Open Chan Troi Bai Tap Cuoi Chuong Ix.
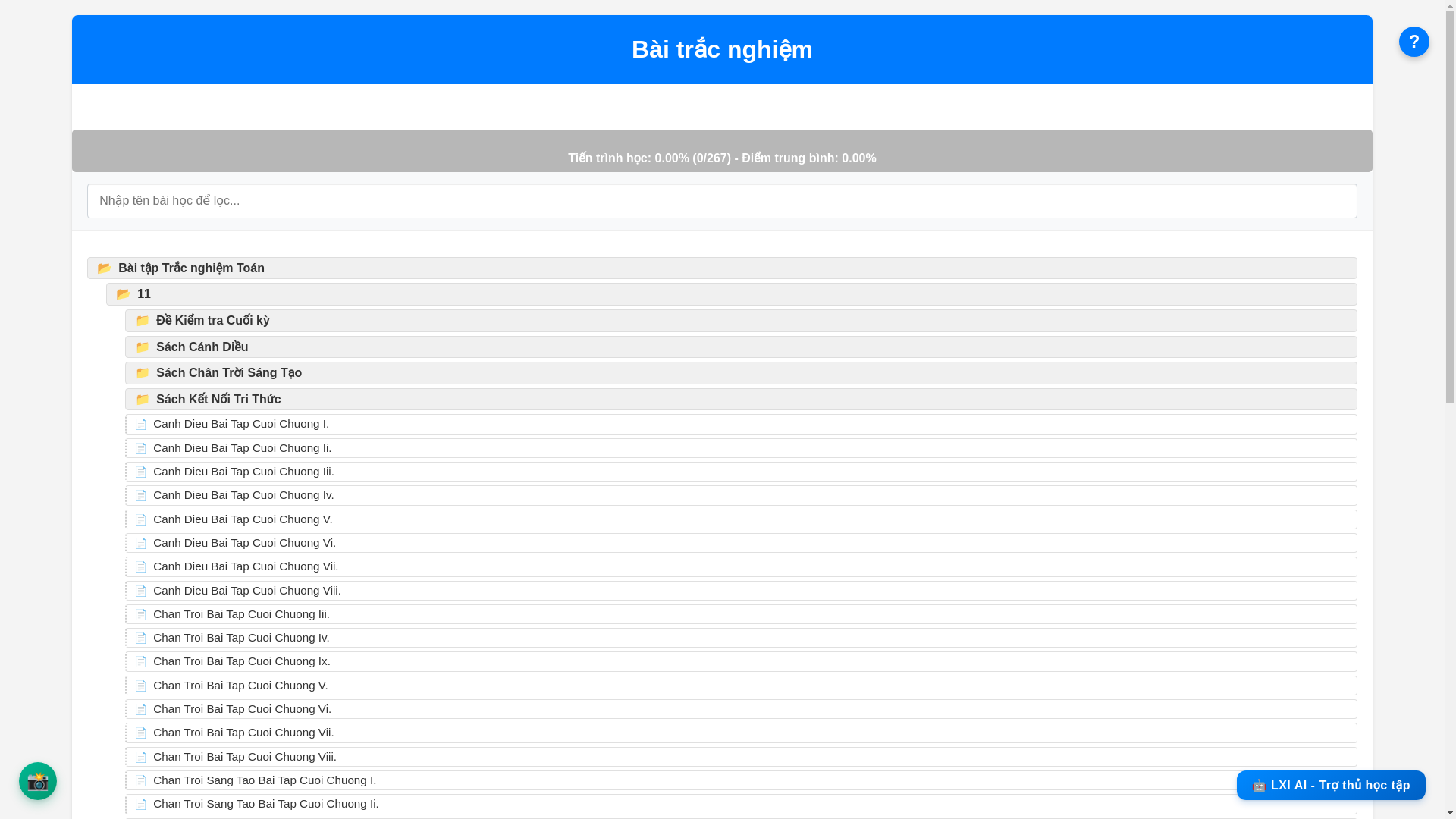1456x819 pixels. point(741,661)
